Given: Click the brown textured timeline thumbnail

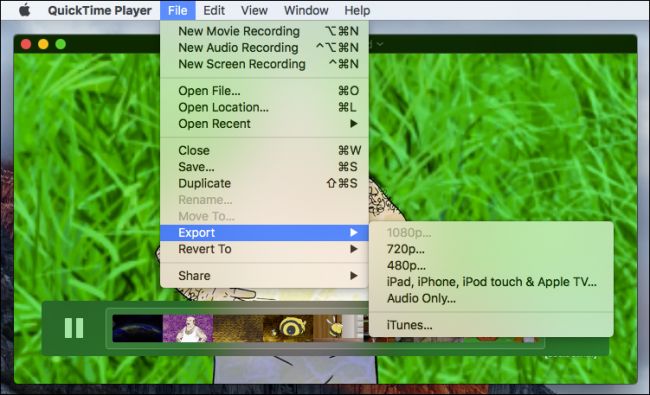Looking at the screenshot, I should [238, 328].
